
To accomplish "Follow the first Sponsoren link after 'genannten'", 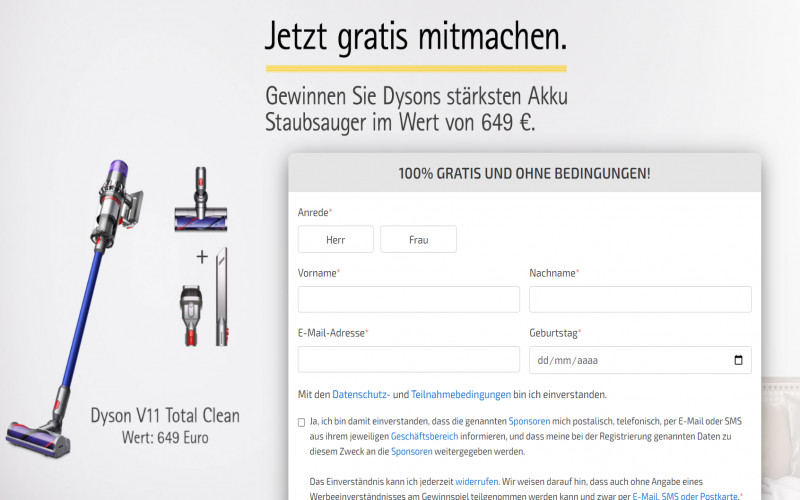I will 529,421.
